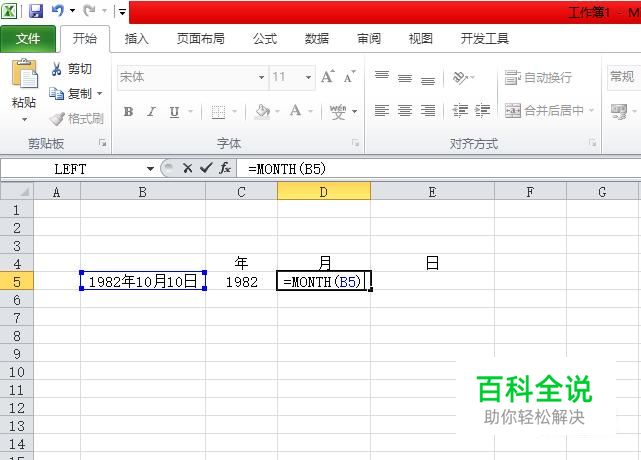Viewport: 641px width, 460px height.
Task: Open the Customize Quick Access Toolbar dropdown
Action: tap(122, 11)
